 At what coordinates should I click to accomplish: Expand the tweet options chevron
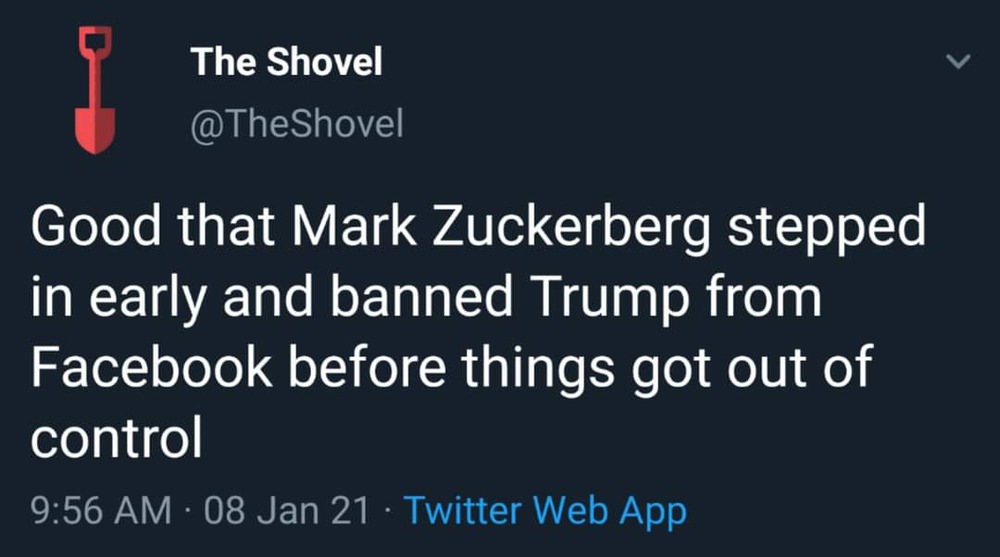(x=957, y=61)
